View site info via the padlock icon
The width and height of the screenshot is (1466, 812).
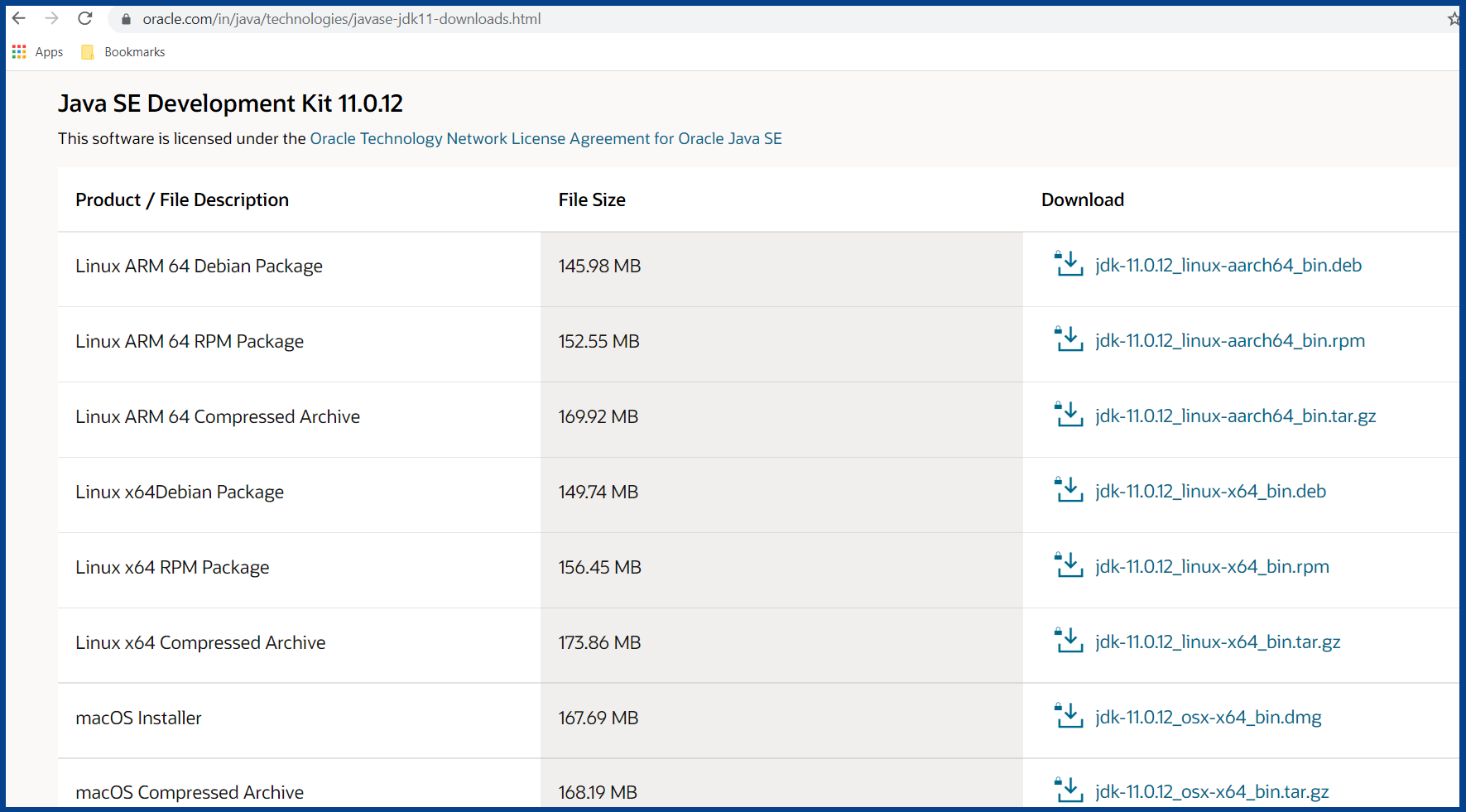126,19
